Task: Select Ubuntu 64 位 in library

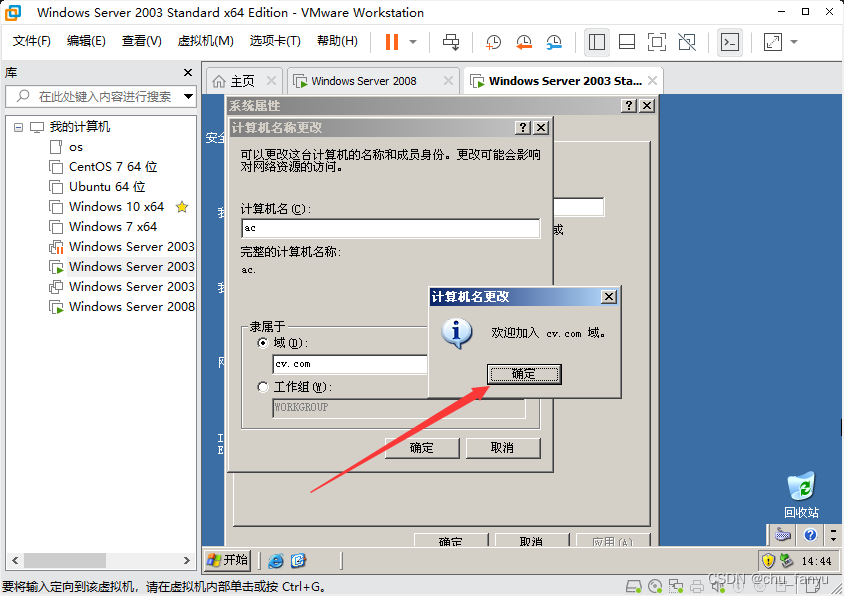Action: tap(107, 187)
